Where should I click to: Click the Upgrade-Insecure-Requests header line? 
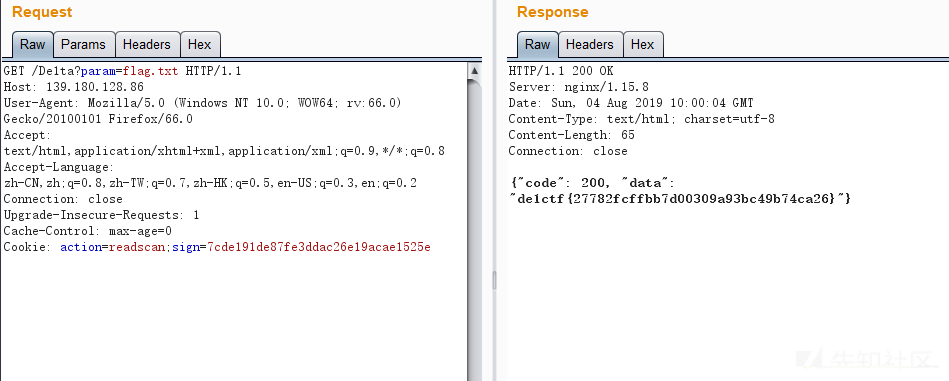tap(101, 215)
